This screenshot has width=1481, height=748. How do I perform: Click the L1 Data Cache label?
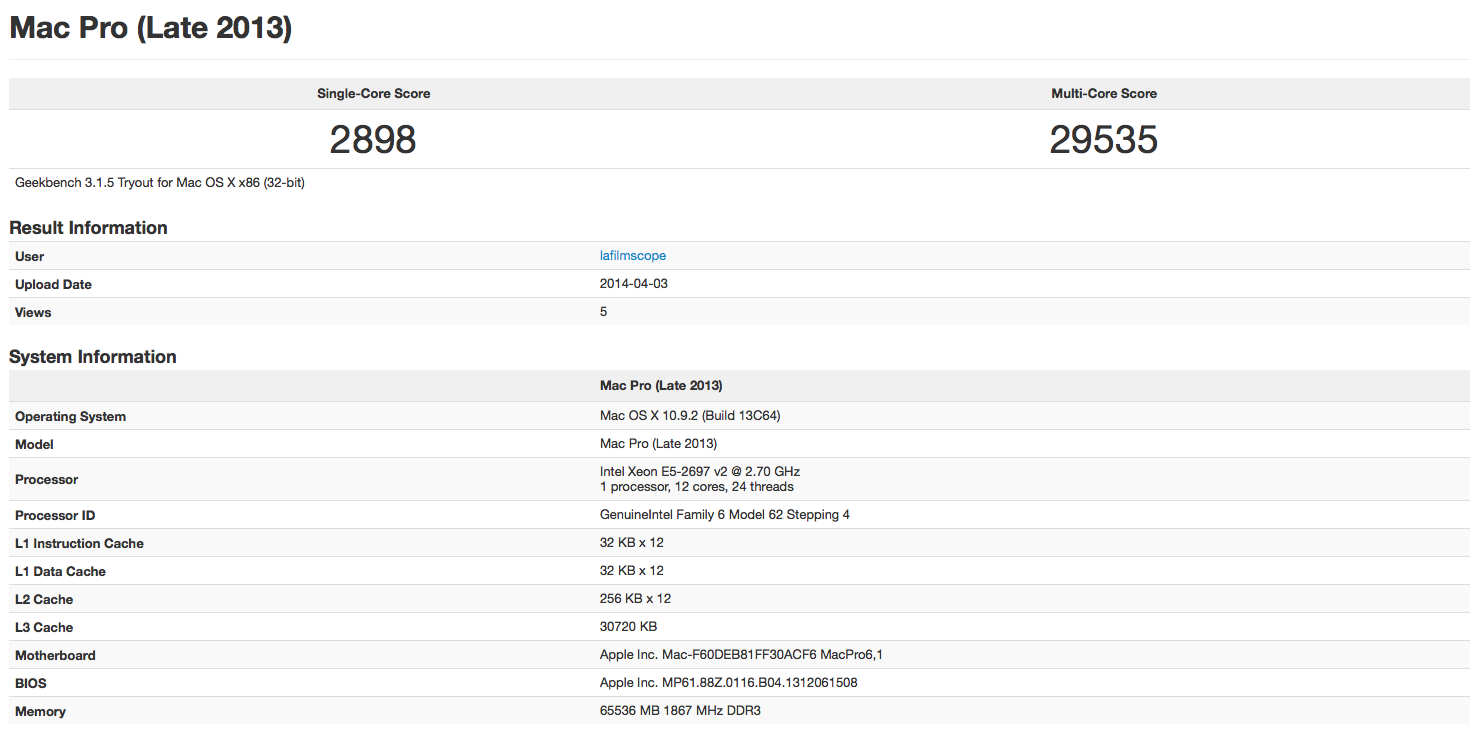pyautogui.click(x=60, y=572)
